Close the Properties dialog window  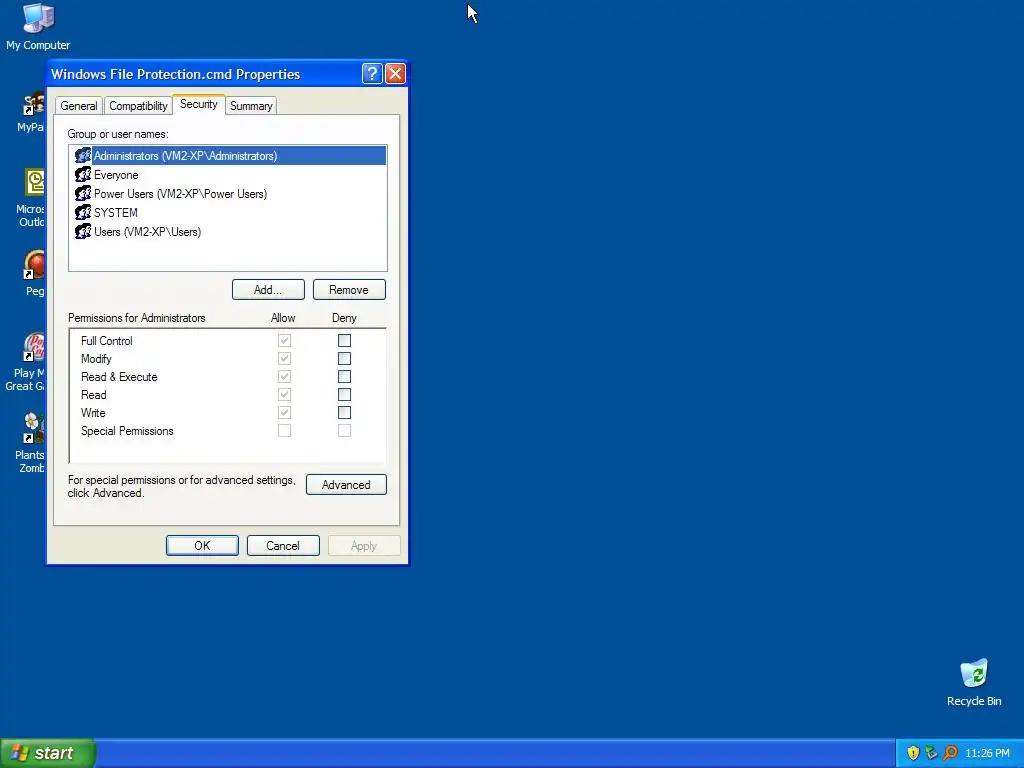pyautogui.click(x=395, y=73)
